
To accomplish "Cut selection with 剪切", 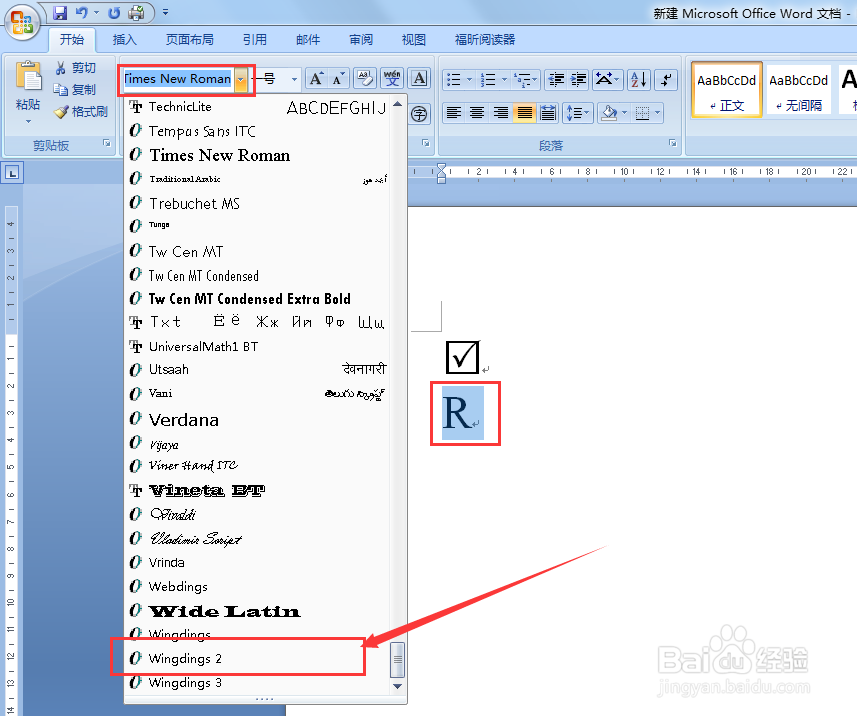I will click(75, 68).
